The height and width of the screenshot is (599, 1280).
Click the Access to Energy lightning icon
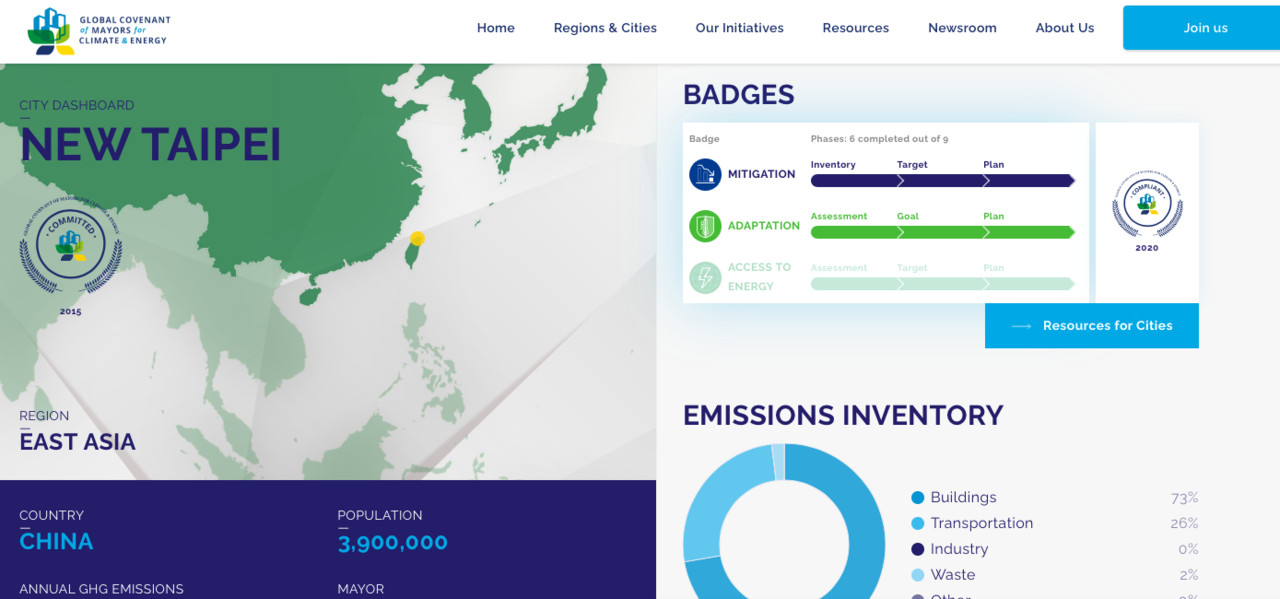705,277
